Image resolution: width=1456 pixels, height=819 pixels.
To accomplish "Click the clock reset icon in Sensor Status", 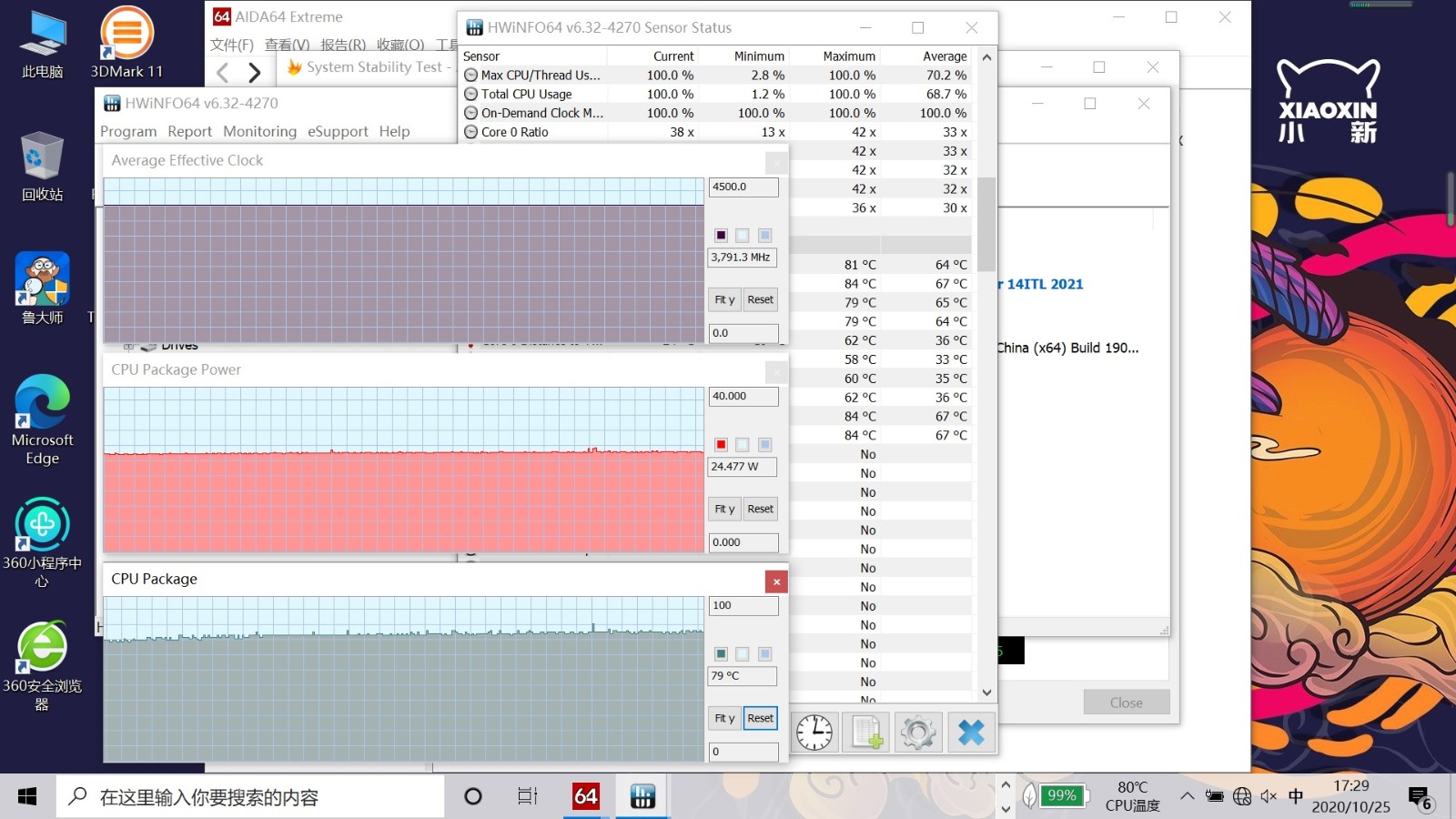I will (814, 732).
